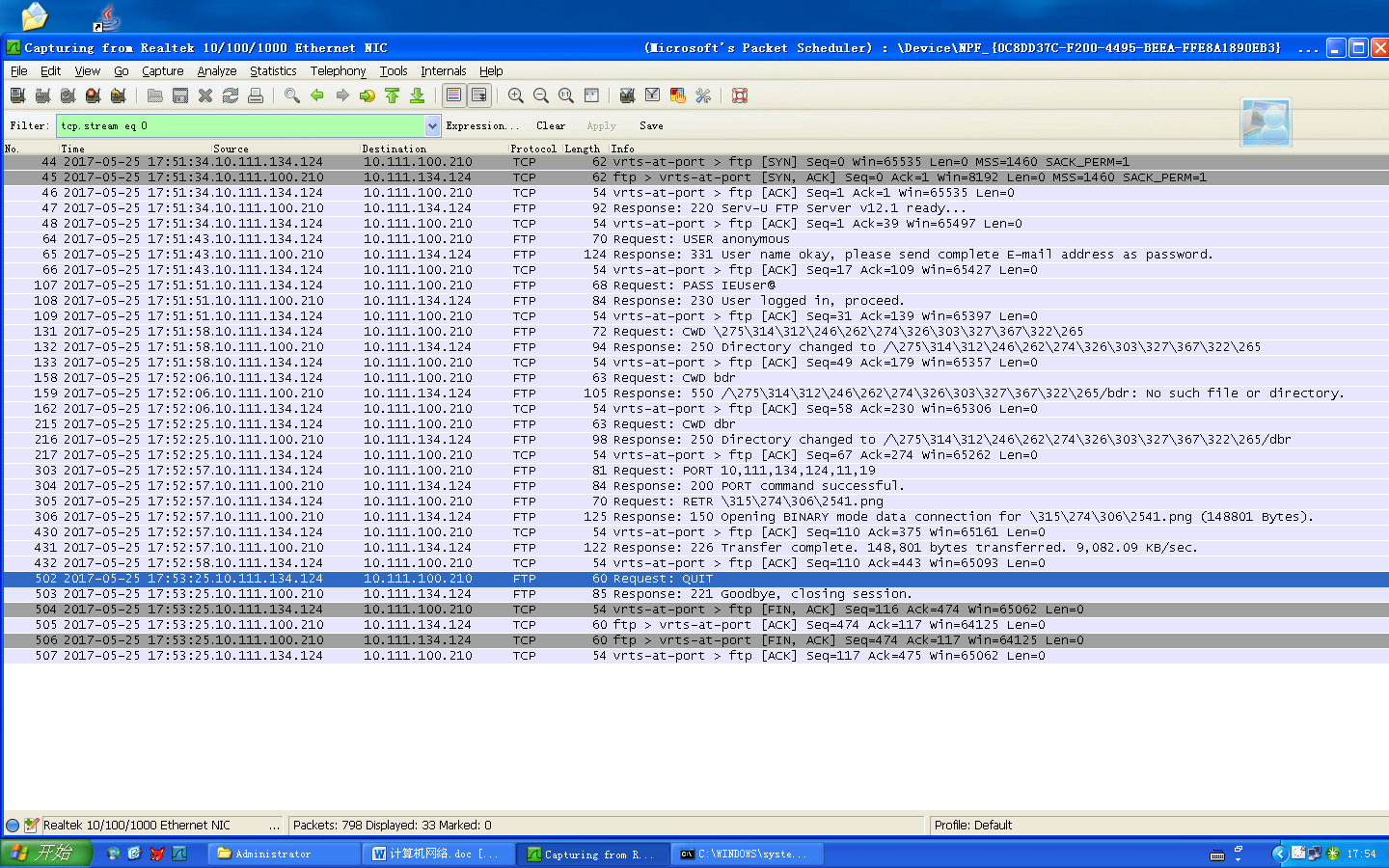This screenshot has width=1389, height=868.
Task: Open the capture interfaces list icon
Action: 17,95
